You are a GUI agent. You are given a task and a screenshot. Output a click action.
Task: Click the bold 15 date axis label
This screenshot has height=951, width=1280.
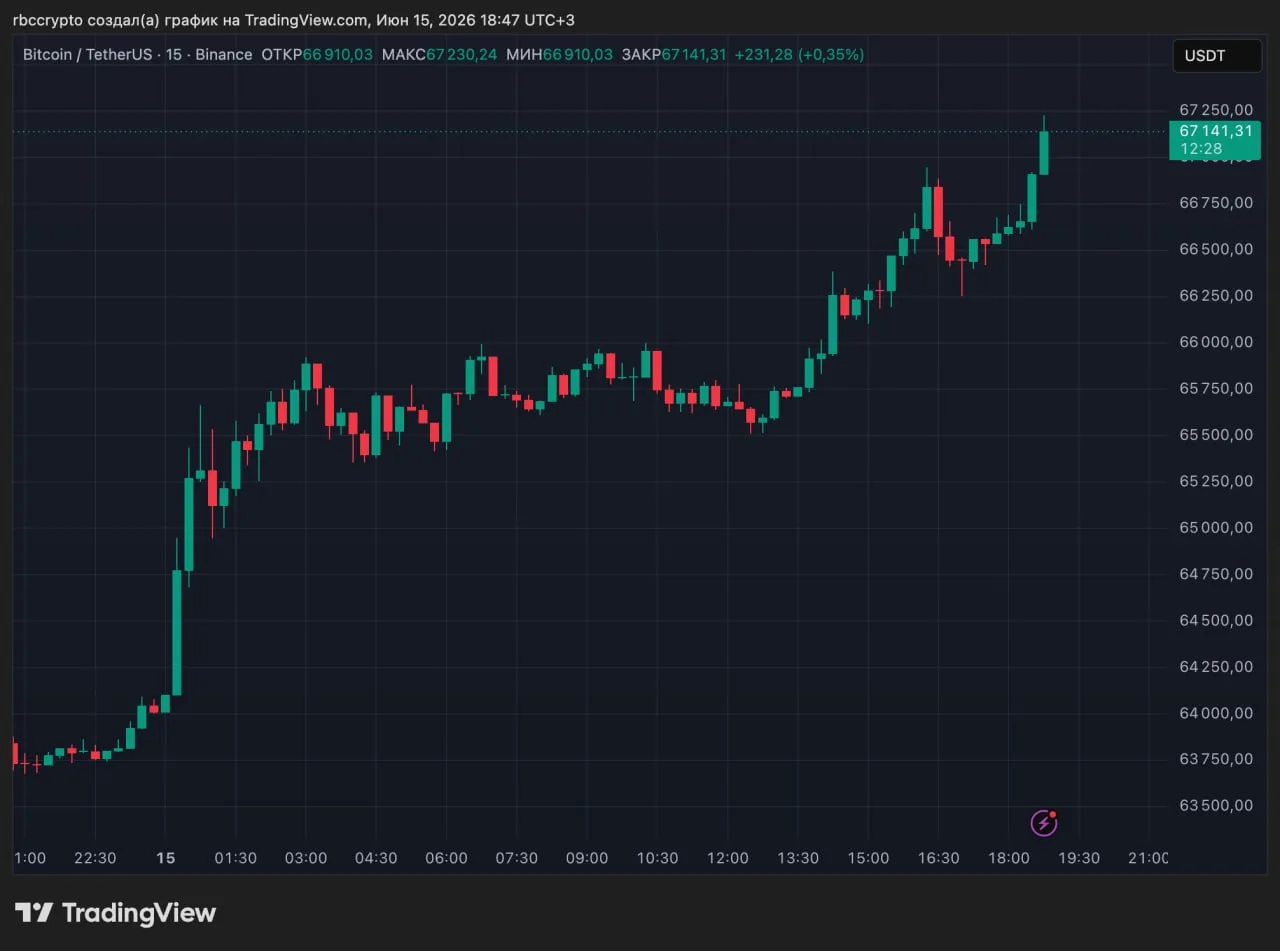[166, 858]
